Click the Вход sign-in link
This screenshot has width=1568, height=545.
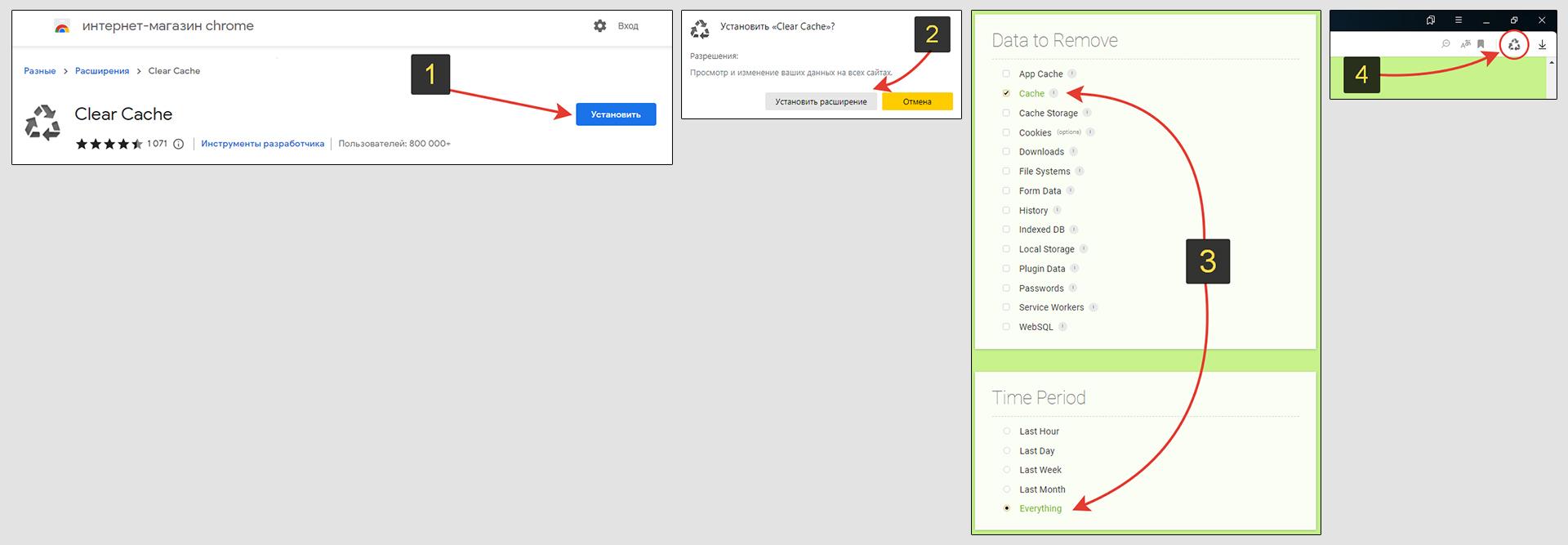tap(628, 26)
